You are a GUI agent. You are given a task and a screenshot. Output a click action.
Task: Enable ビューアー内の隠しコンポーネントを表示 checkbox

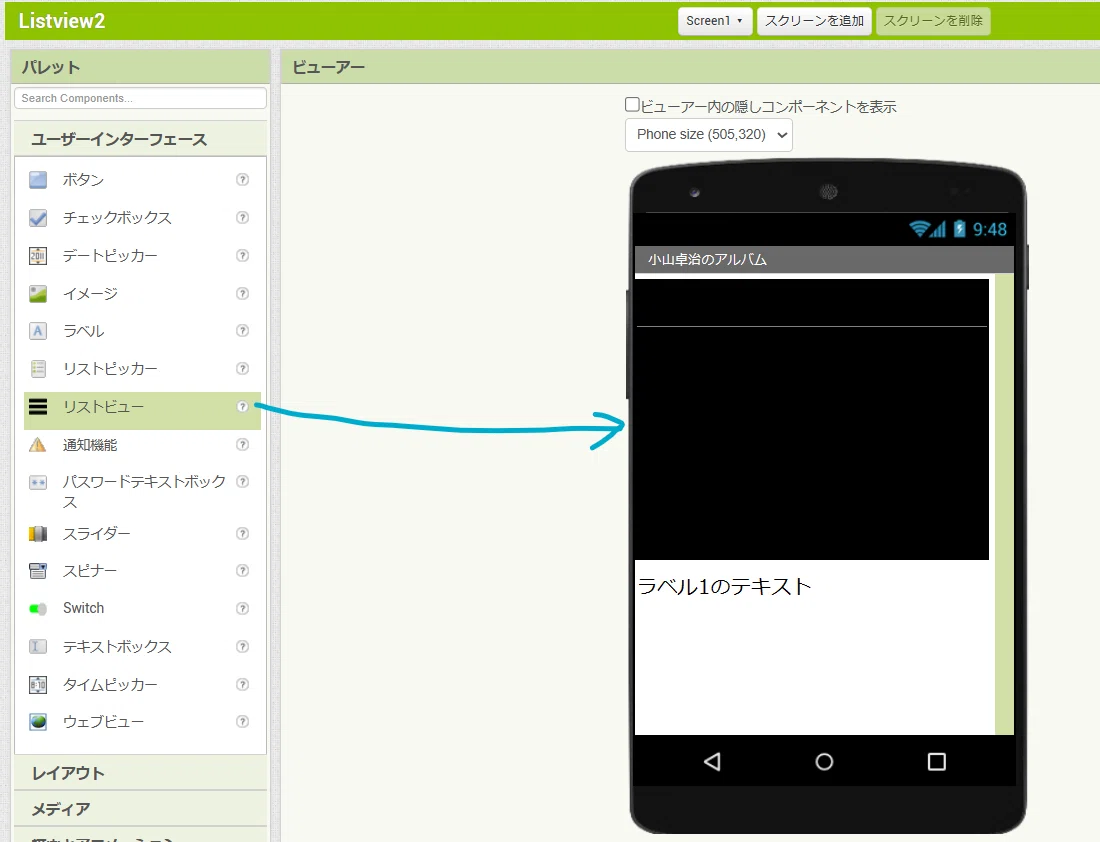pyautogui.click(x=632, y=105)
